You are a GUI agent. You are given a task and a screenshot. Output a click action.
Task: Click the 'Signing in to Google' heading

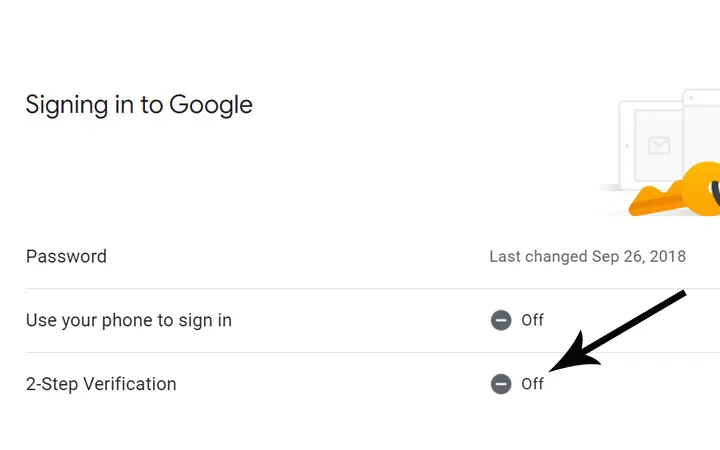pos(139,105)
